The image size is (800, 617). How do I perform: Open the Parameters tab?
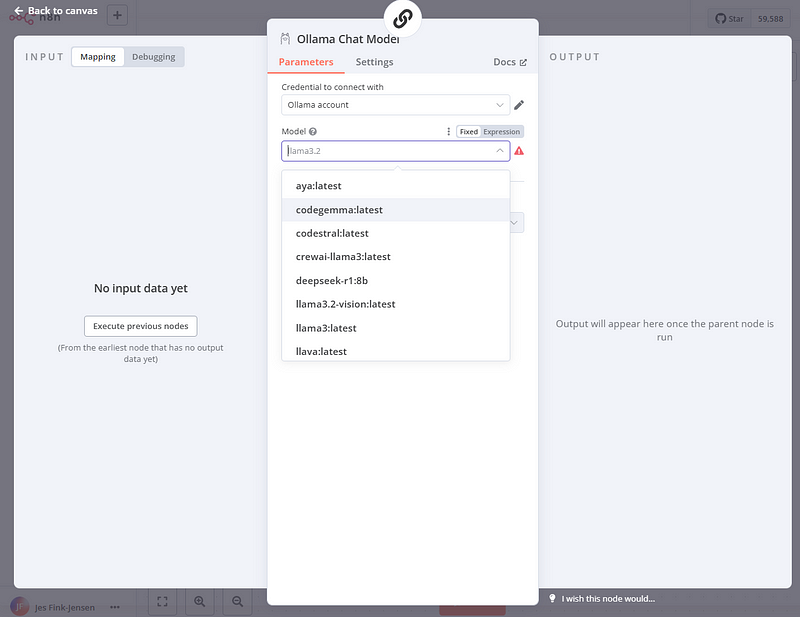click(306, 62)
